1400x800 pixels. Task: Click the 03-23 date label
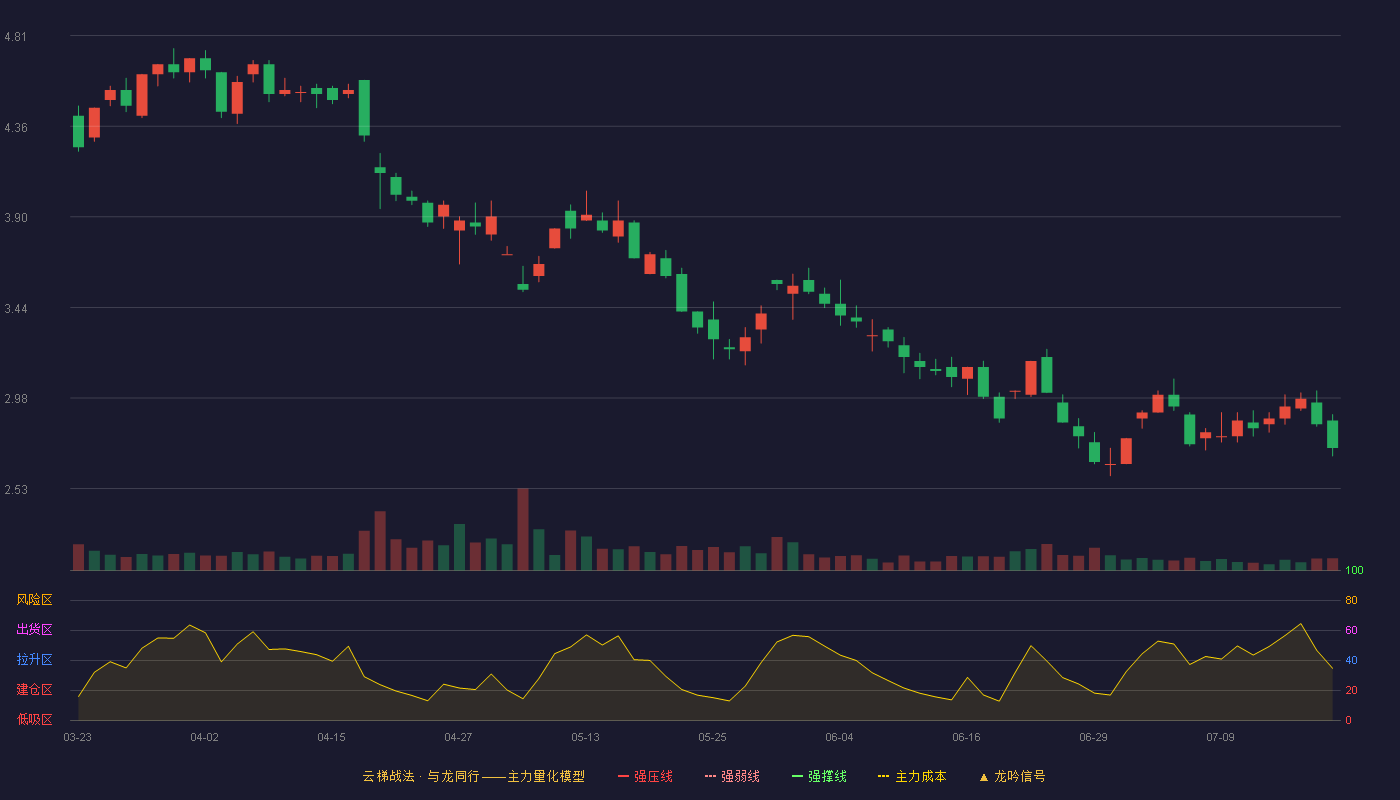[77, 737]
